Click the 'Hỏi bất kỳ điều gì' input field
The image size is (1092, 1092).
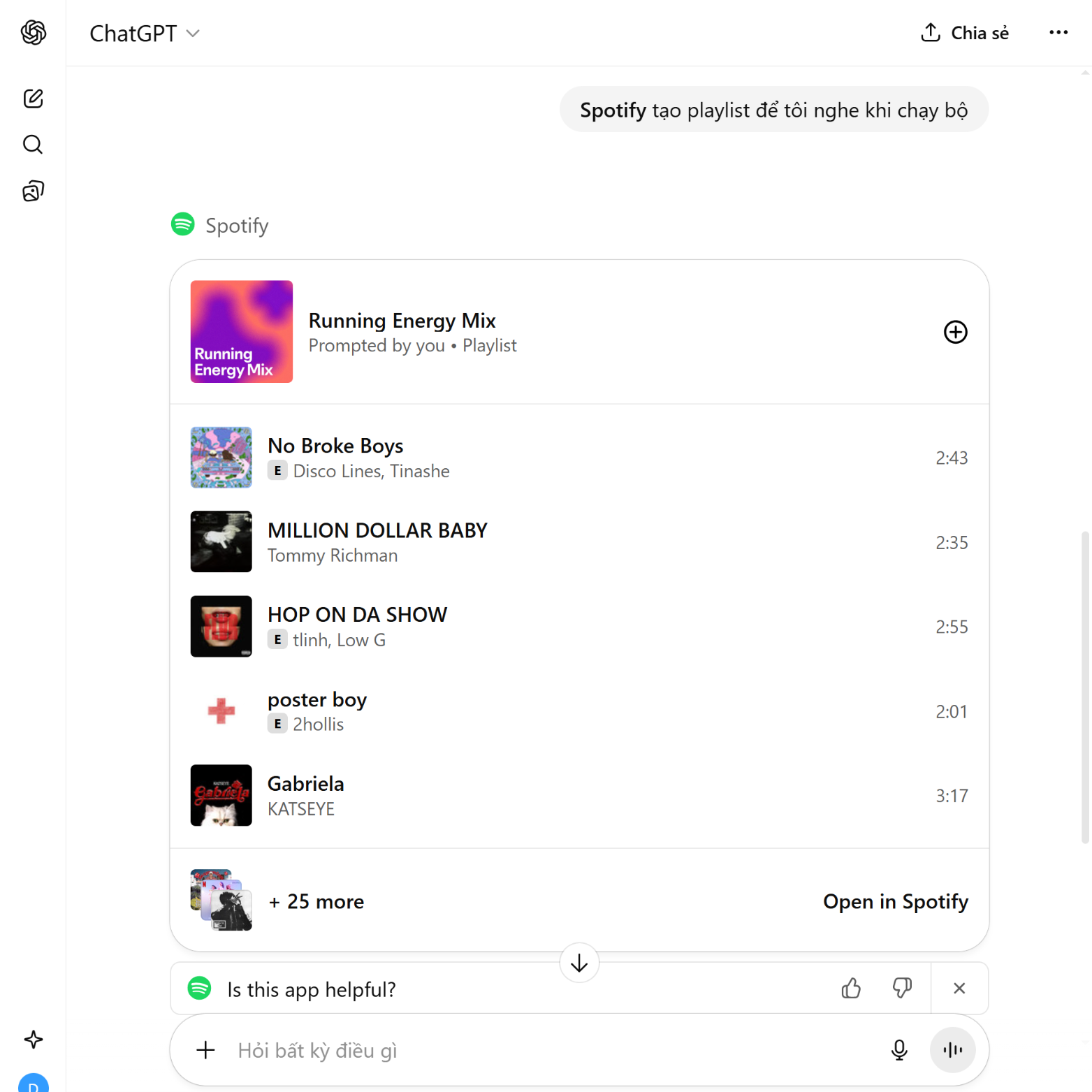coord(545,1050)
